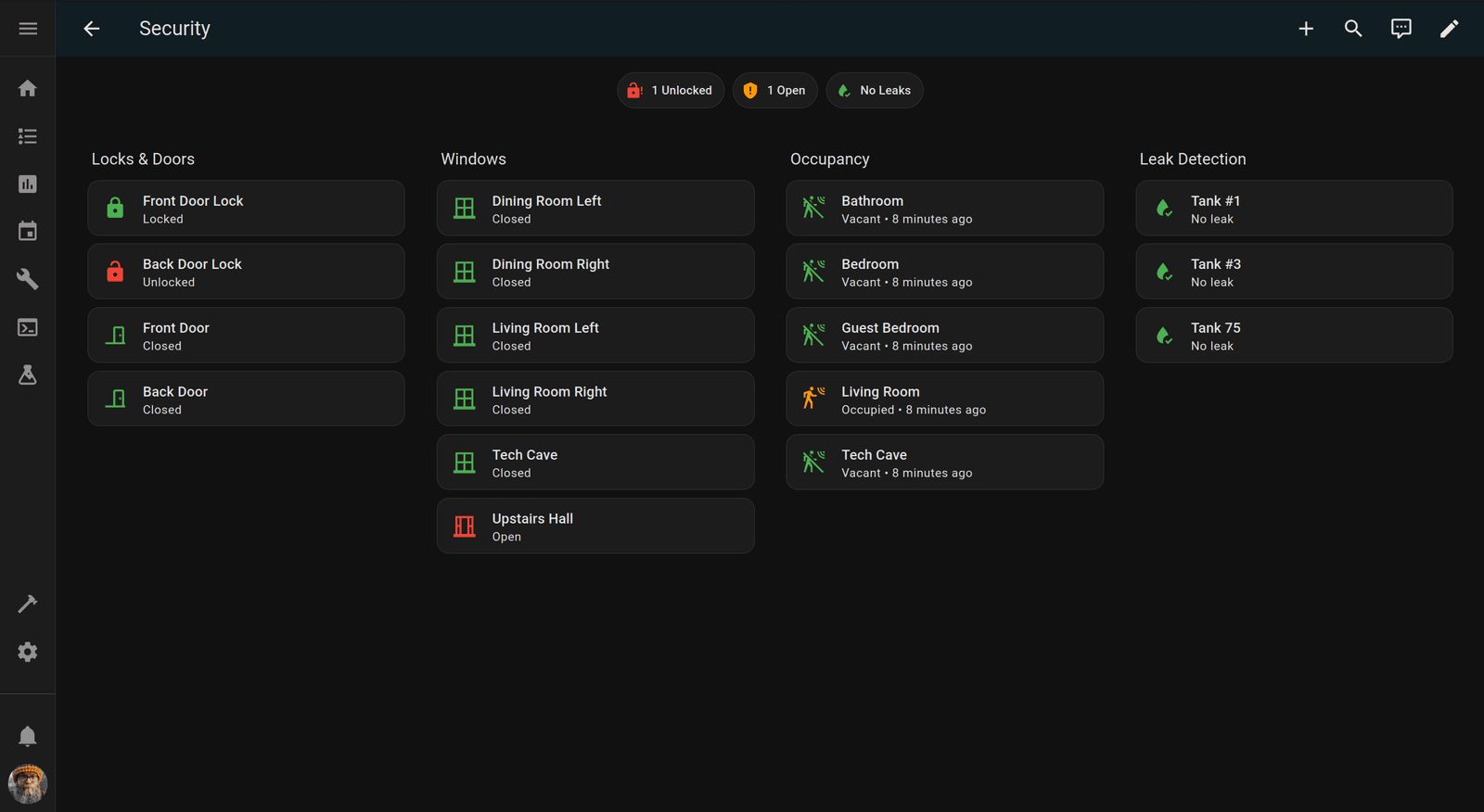Click the 1 Open badge

tap(775, 91)
